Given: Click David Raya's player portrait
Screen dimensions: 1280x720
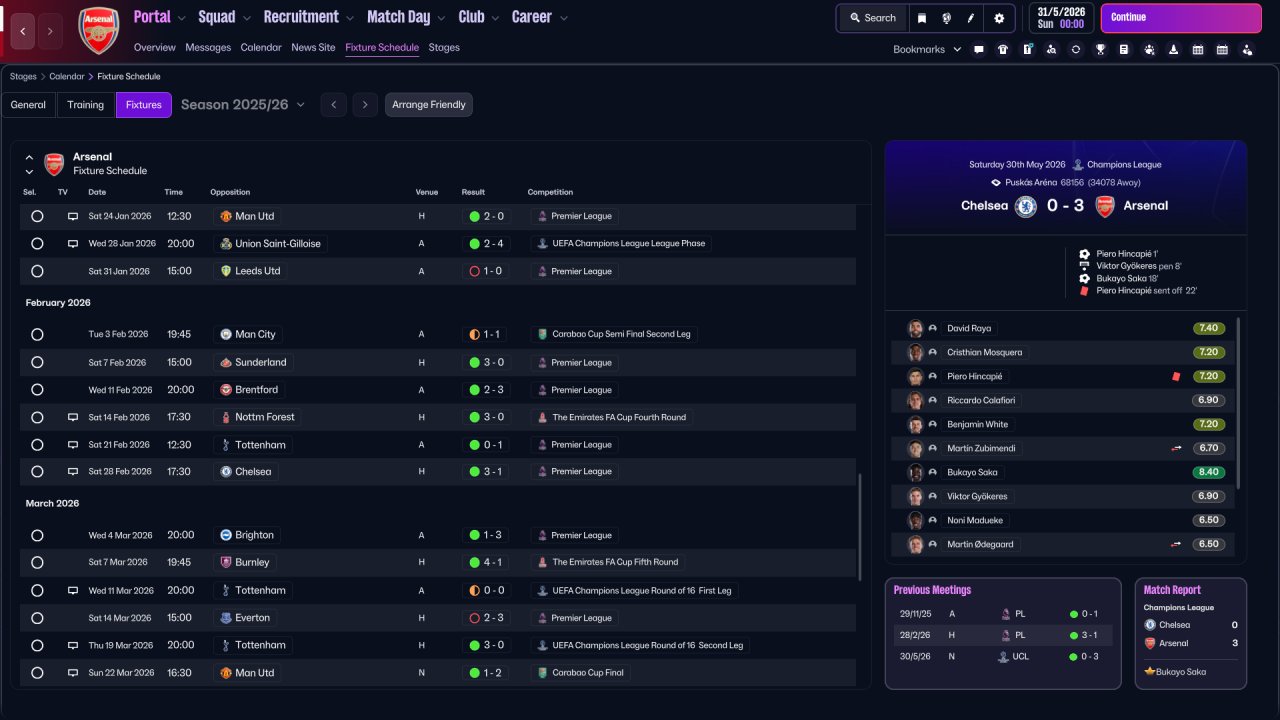Looking at the screenshot, I should tap(915, 328).
